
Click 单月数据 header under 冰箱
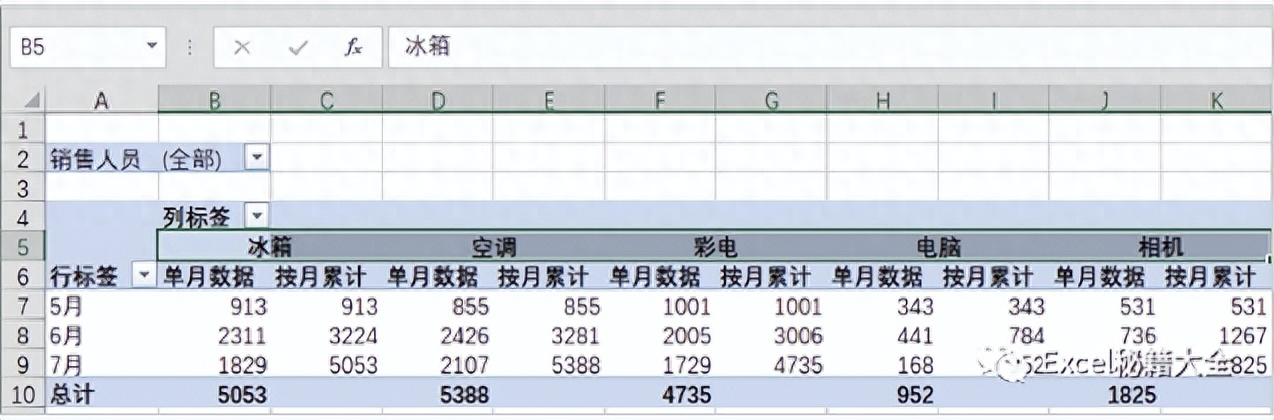pos(214,276)
